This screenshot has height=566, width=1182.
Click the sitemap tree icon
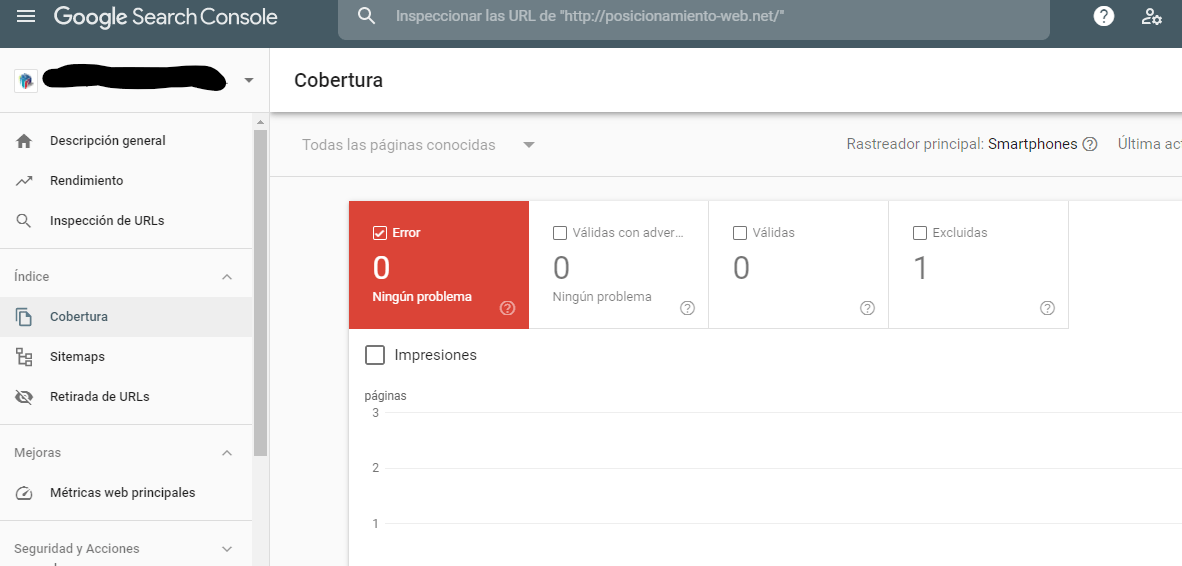(x=24, y=356)
